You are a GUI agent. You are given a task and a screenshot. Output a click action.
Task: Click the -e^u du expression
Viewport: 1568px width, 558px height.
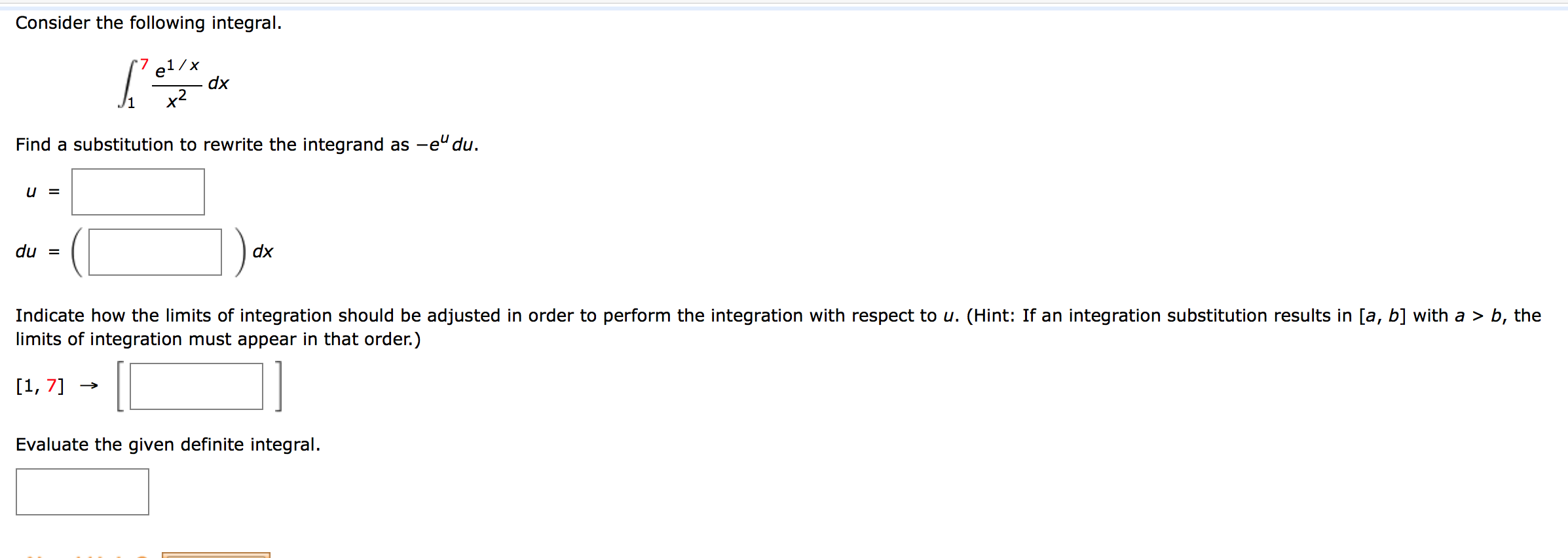[x=447, y=143]
